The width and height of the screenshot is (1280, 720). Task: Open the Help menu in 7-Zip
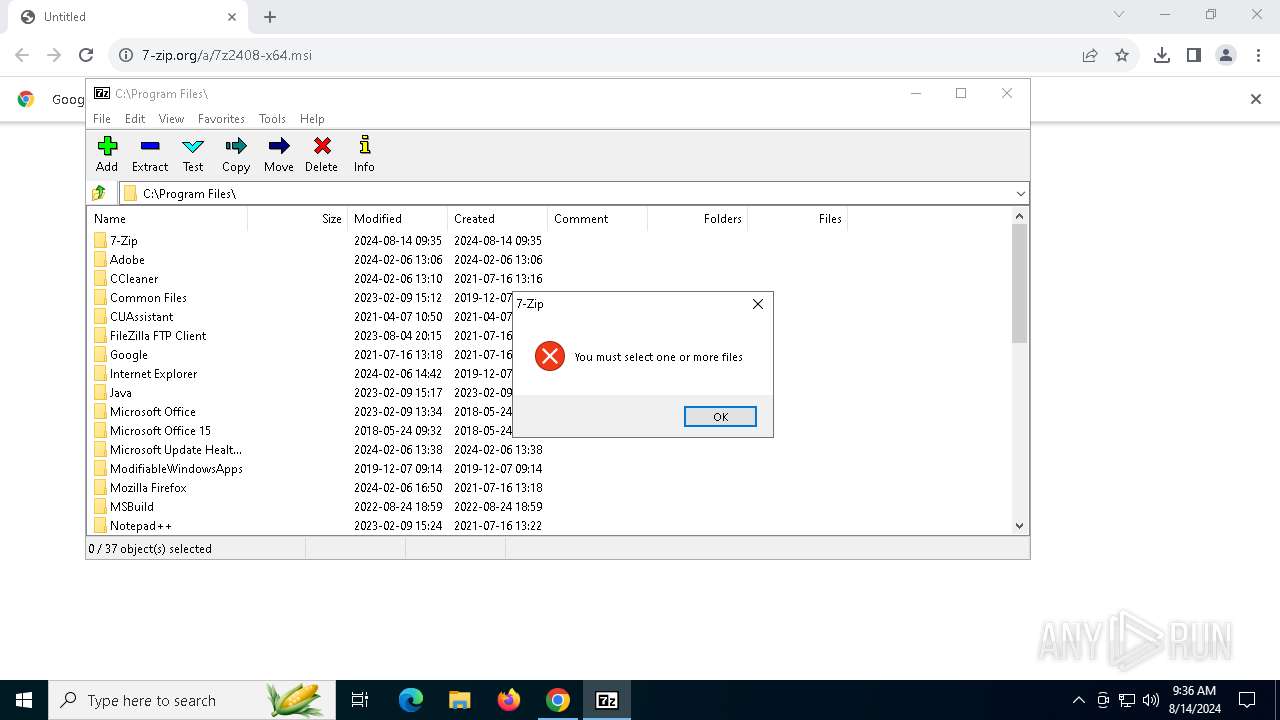(312, 118)
